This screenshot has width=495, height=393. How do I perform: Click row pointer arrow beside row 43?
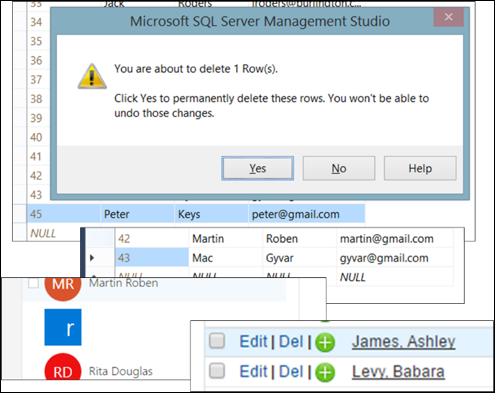tap(92, 258)
